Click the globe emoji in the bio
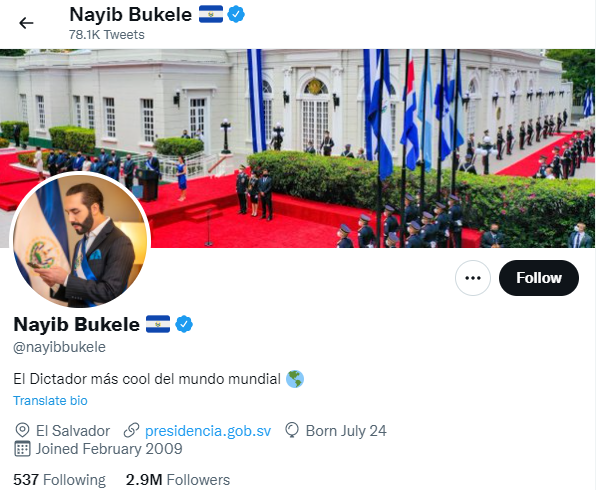The image size is (607, 490). click(x=295, y=379)
